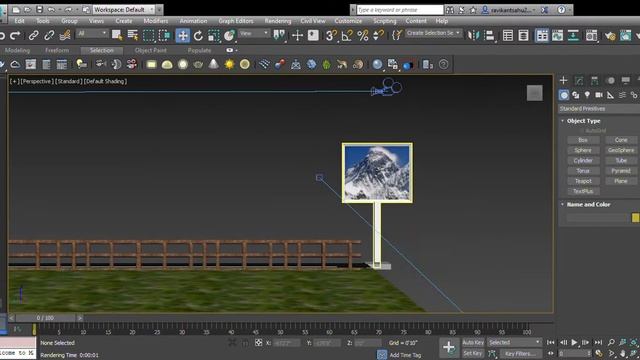Toggle Auto Key animation mode
Image resolution: width=640 pixels, height=360 pixels.
point(473,342)
